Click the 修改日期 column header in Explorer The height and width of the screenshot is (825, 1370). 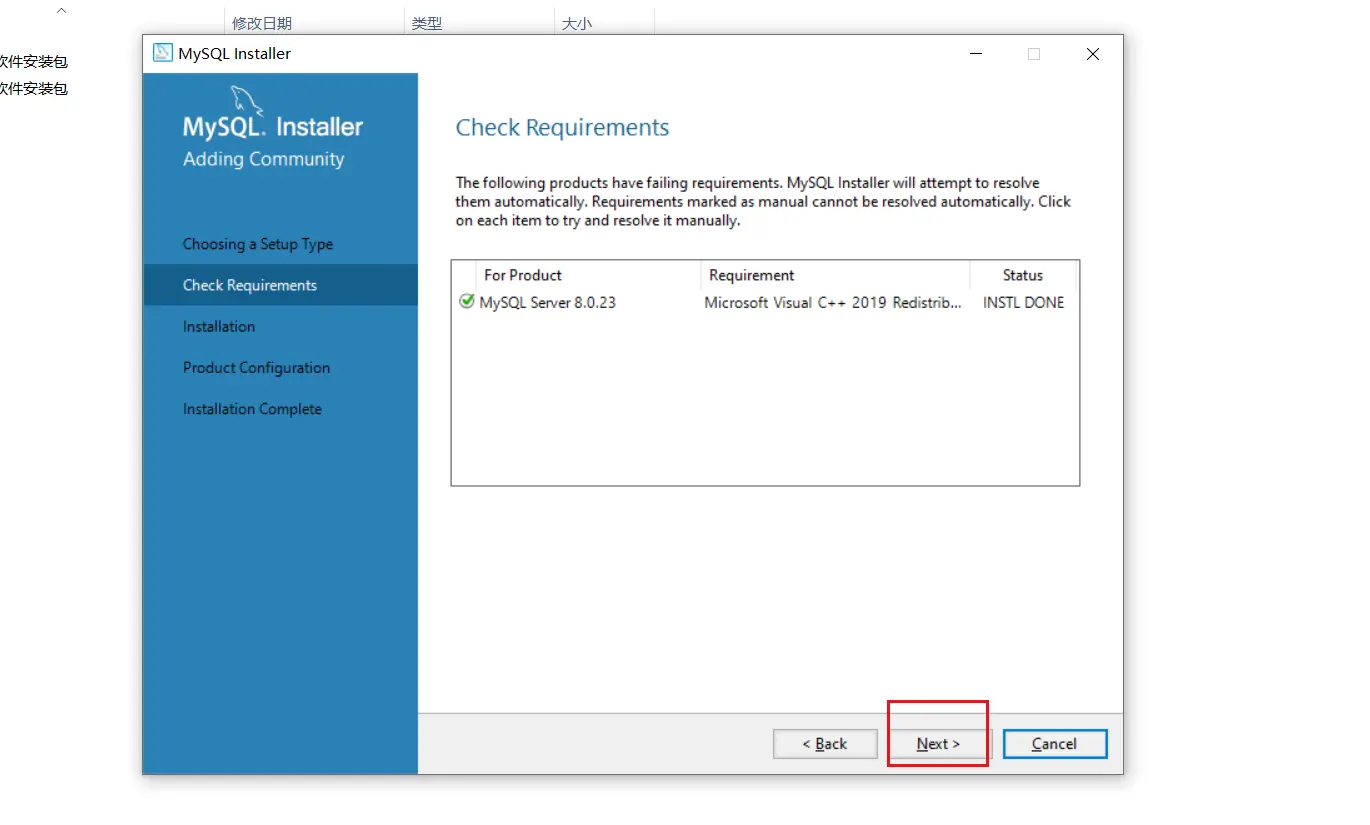[x=262, y=23]
